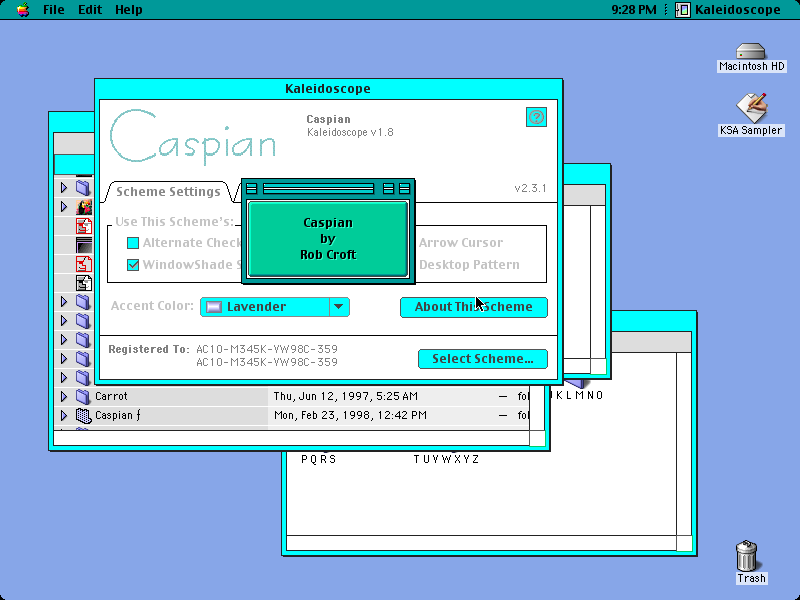800x600 pixels.
Task: Click the Kaleidoscope v1.8 scheme text
Action: click(x=350, y=133)
